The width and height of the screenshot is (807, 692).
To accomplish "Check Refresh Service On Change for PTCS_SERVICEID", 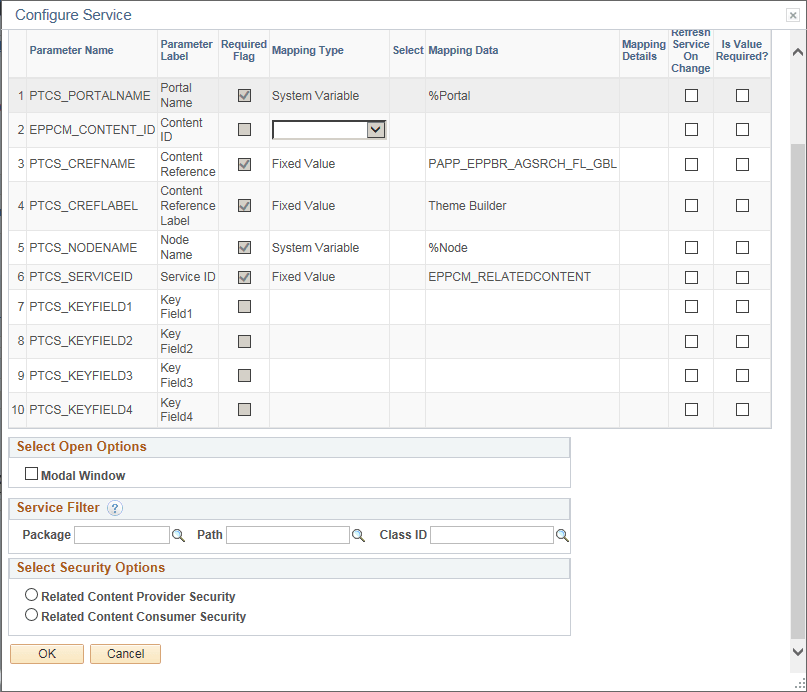I will tap(691, 277).
